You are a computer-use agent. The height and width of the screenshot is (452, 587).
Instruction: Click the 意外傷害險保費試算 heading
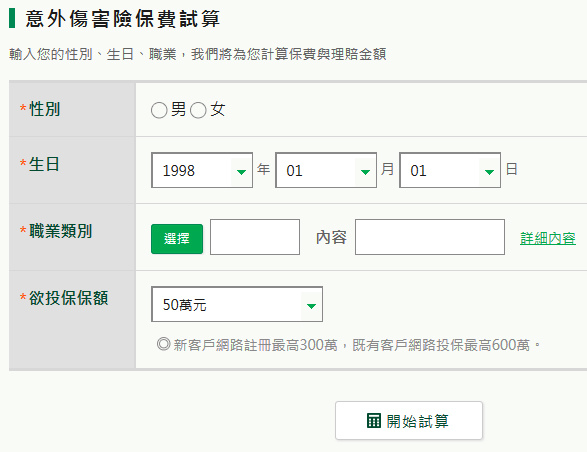[123, 19]
